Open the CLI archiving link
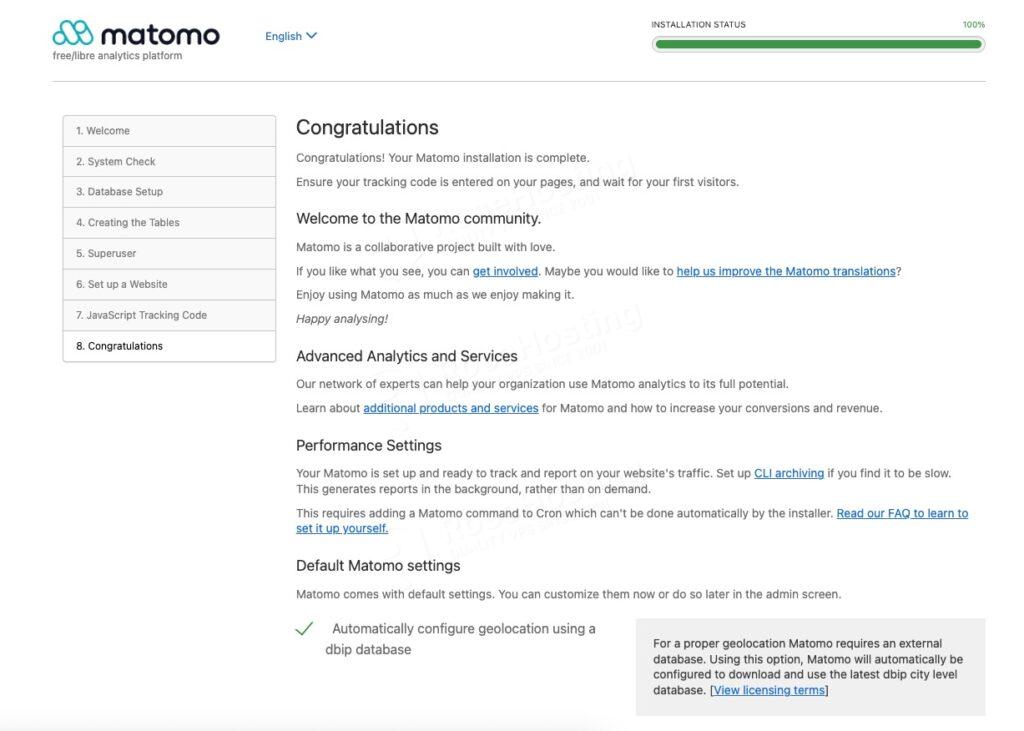 click(789, 473)
